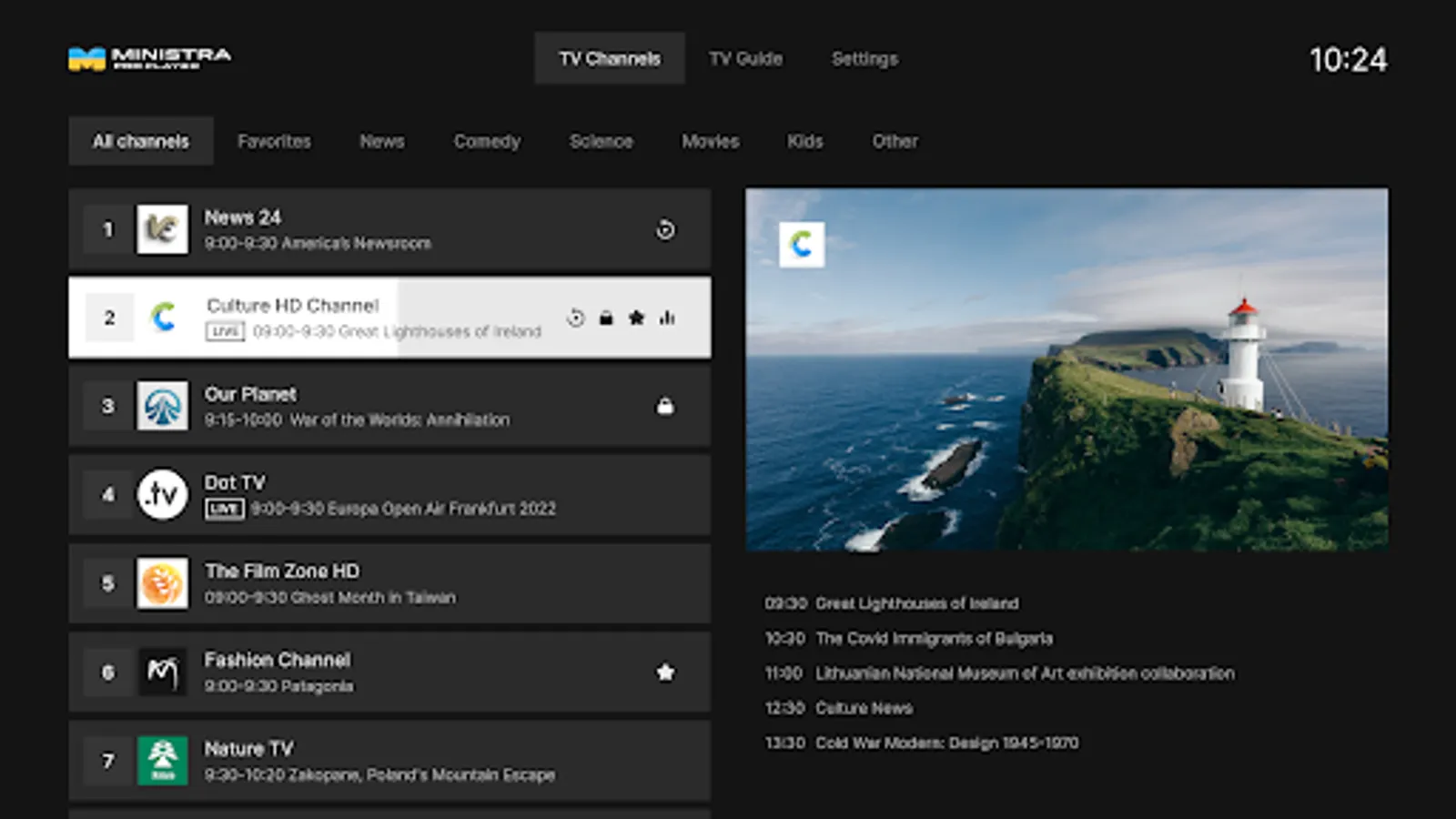The image size is (1456, 819).
Task: Open the Settings tab
Action: tap(864, 58)
